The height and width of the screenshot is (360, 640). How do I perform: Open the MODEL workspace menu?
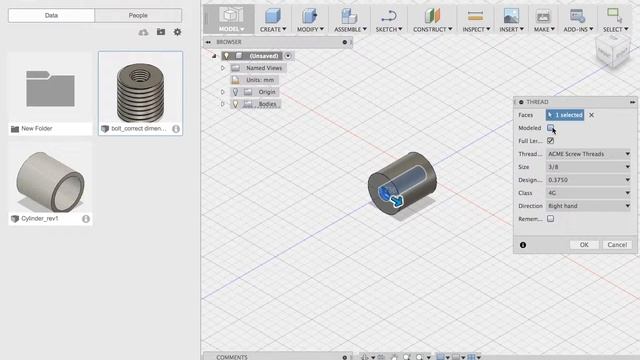tap(231, 29)
